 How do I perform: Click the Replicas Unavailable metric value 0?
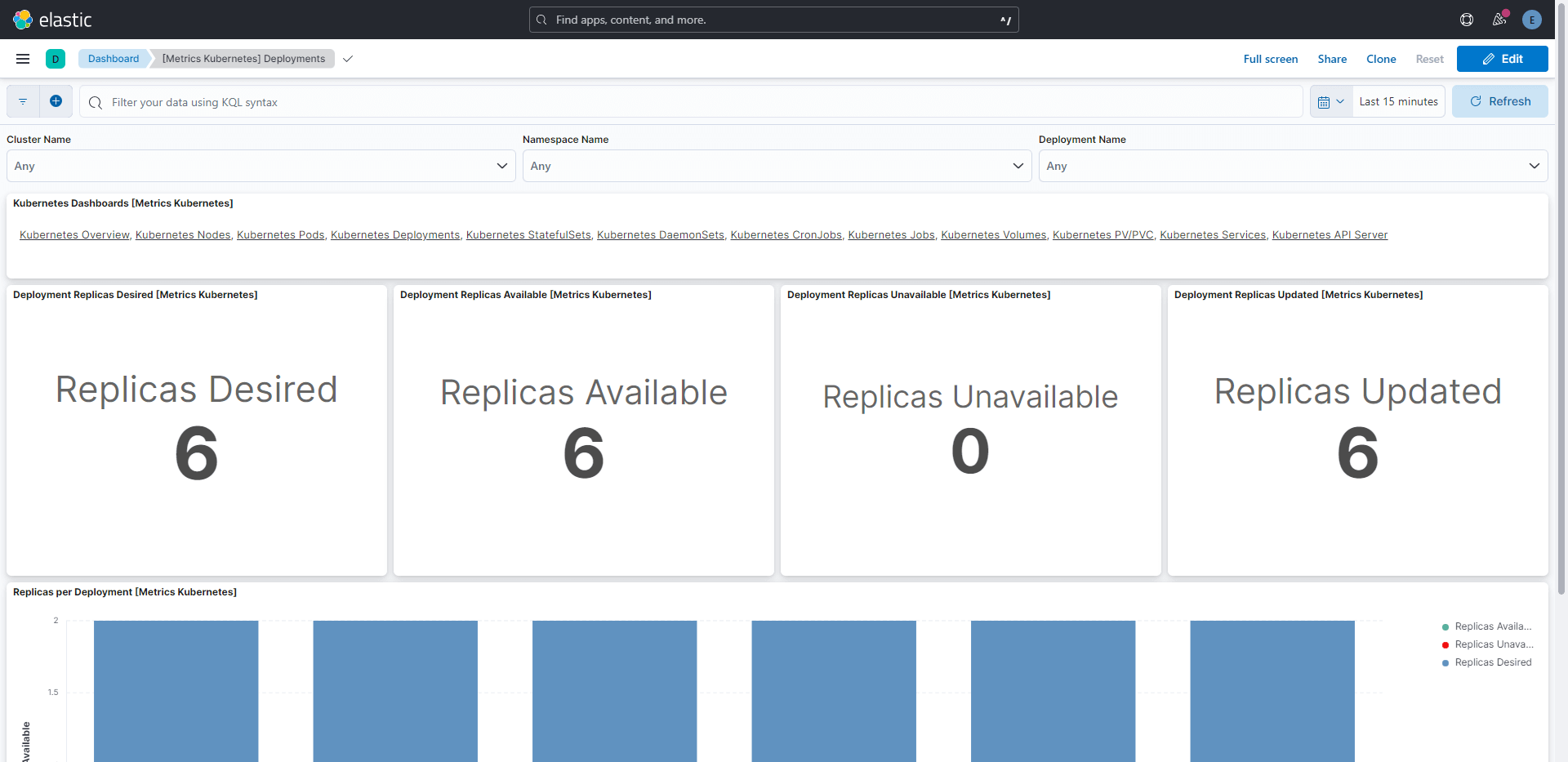970,451
